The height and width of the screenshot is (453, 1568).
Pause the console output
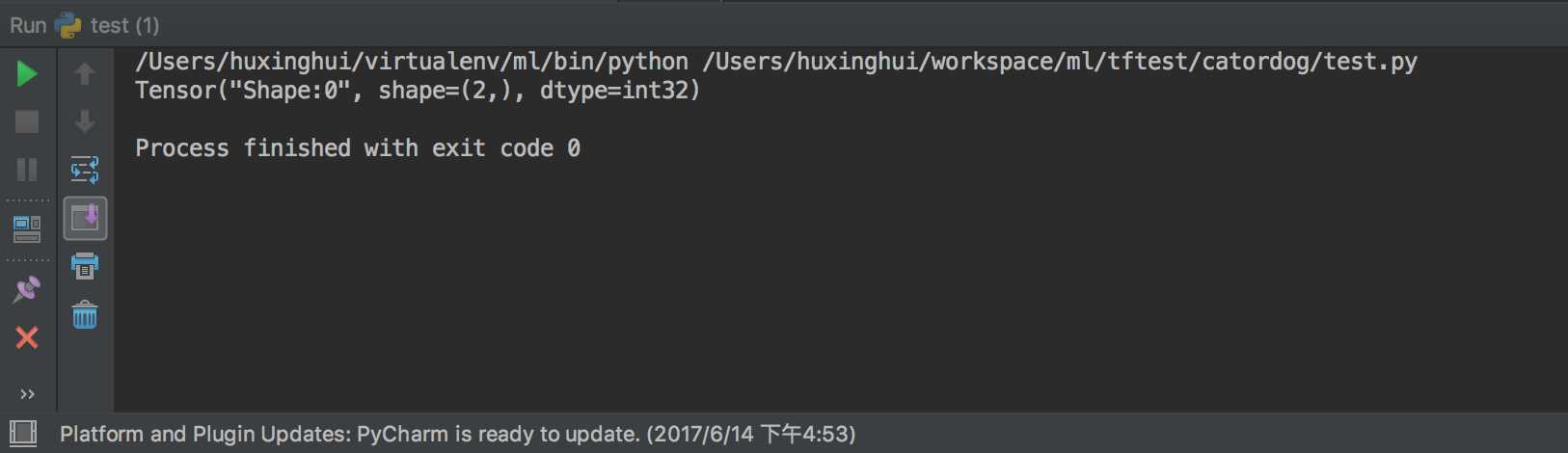pyautogui.click(x=27, y=170)
